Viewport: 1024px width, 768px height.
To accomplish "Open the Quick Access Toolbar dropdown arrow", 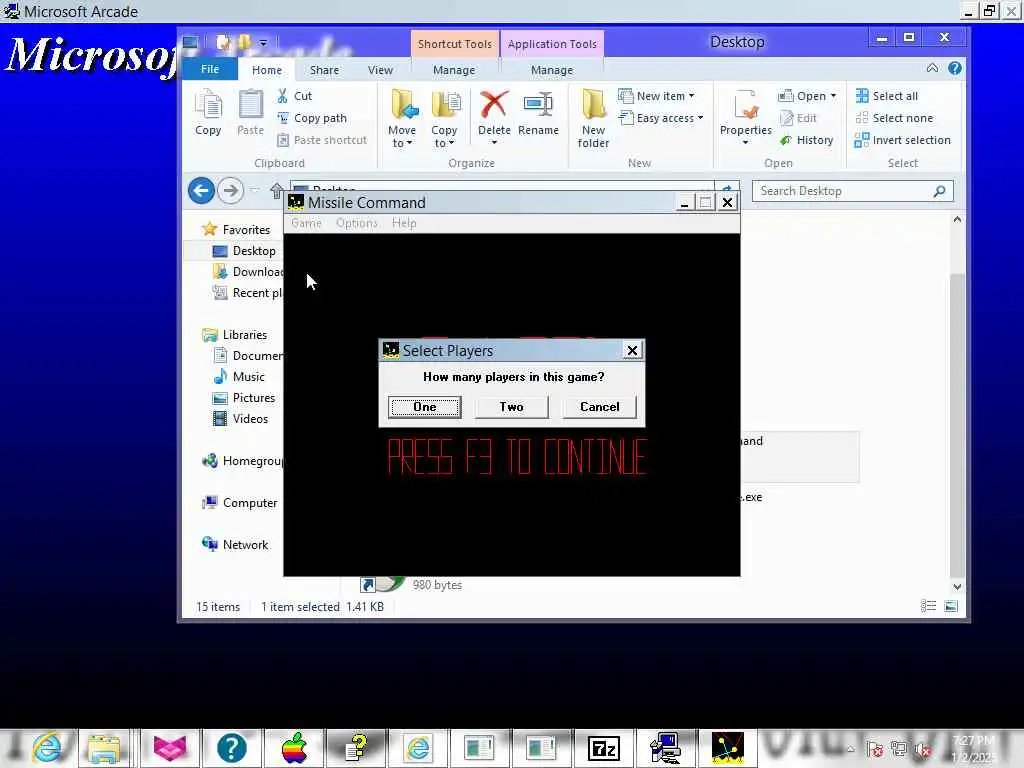I will coord(263,43).
